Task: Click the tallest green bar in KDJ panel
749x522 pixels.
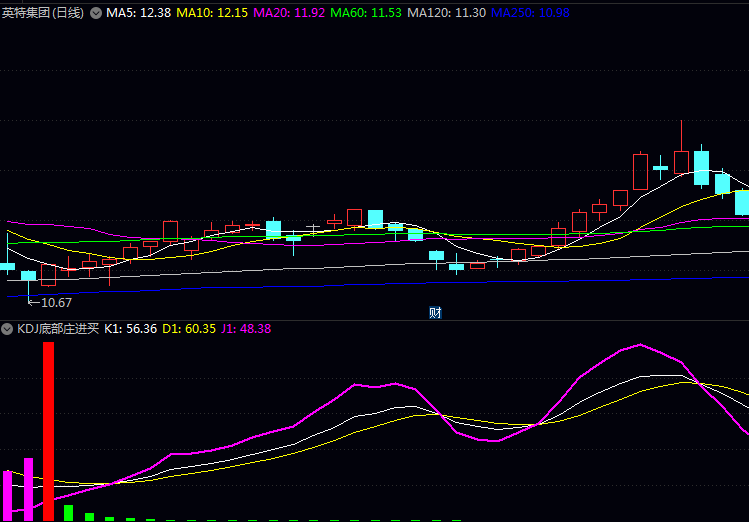Action: point(68,513)
